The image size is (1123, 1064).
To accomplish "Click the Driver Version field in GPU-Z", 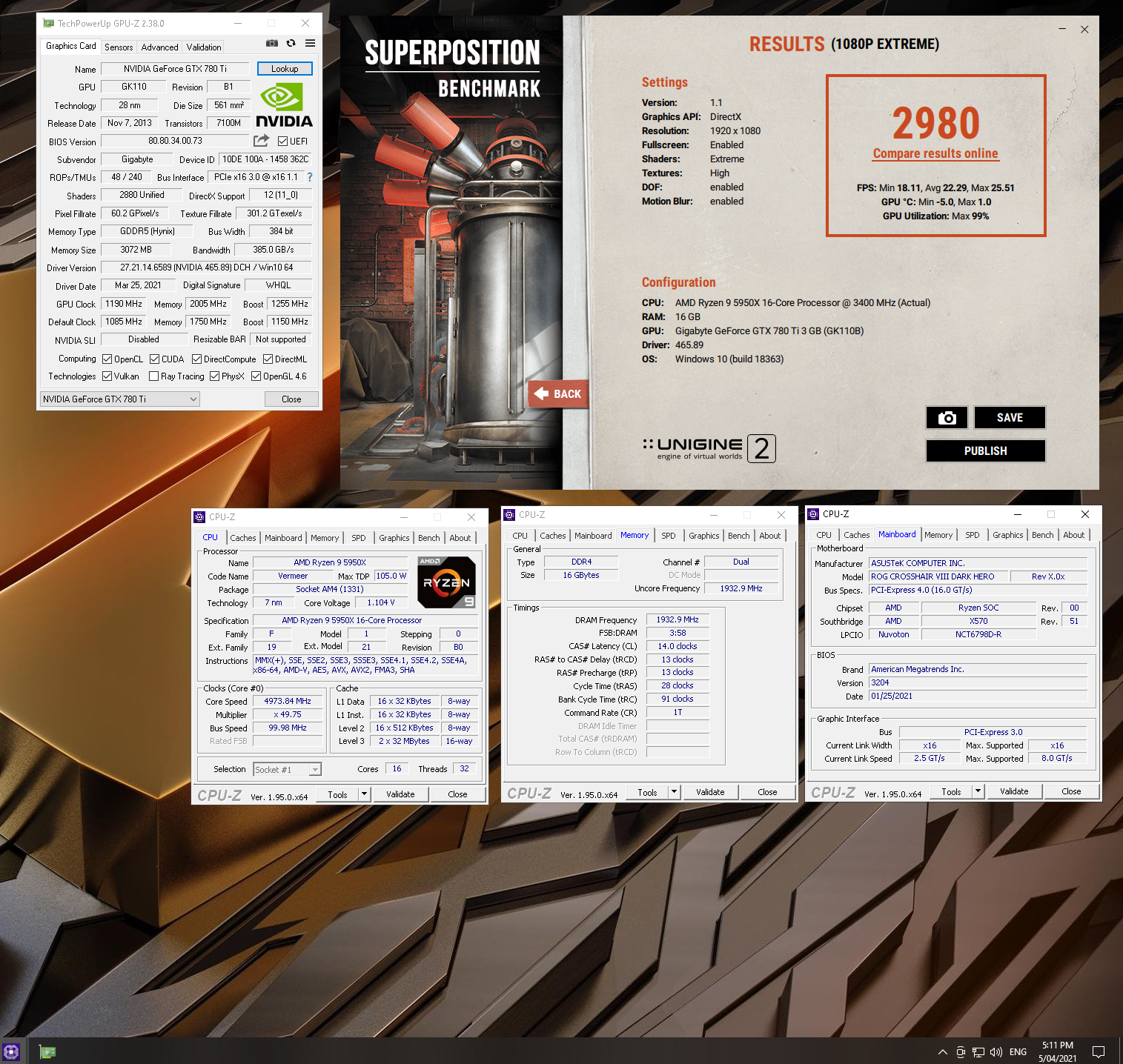I will 207,267.
